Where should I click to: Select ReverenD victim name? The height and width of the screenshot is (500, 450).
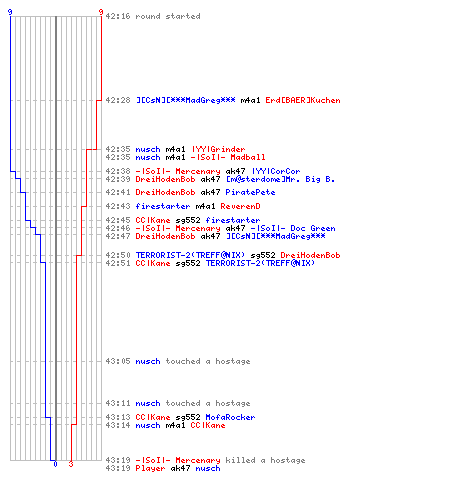(x=240, y=206)
